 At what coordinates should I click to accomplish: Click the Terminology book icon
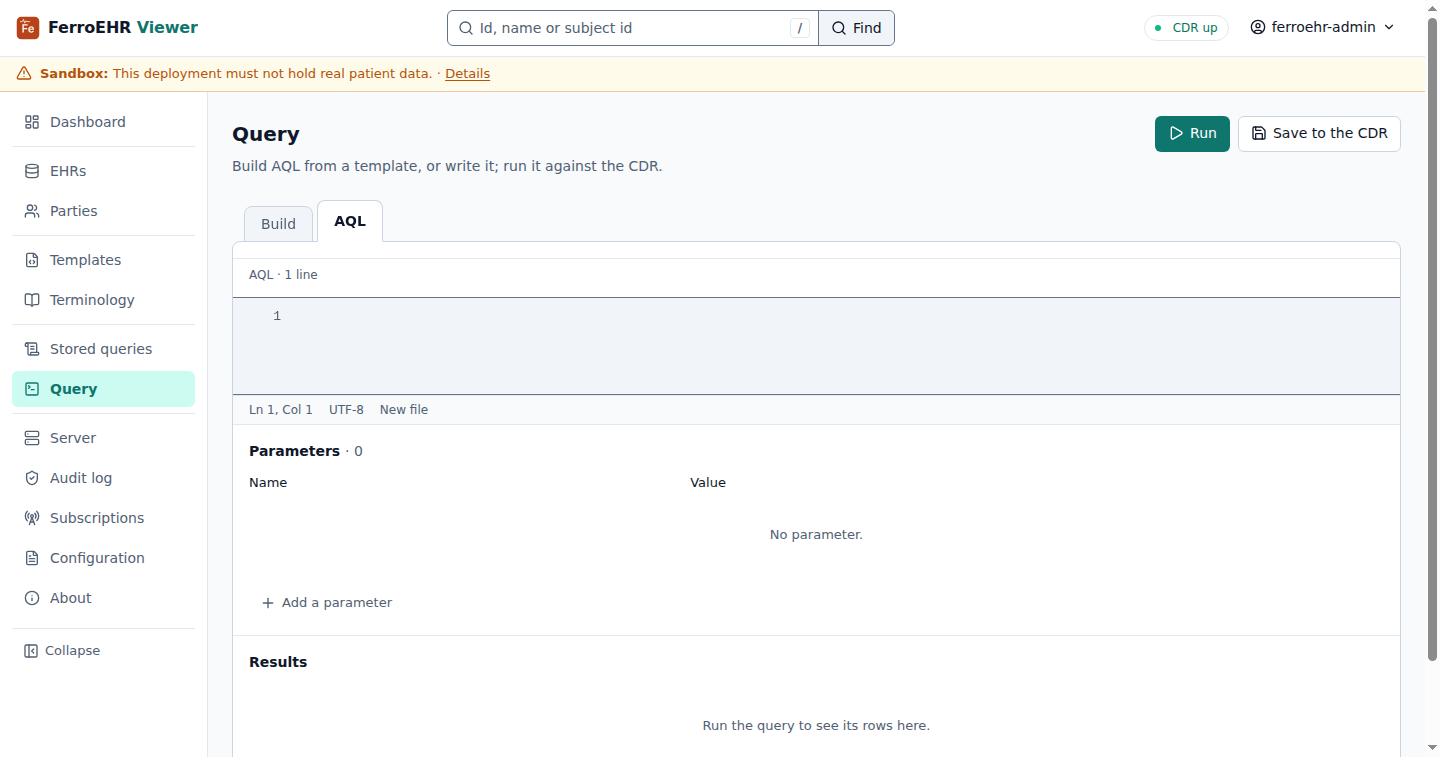coord(32,300)
